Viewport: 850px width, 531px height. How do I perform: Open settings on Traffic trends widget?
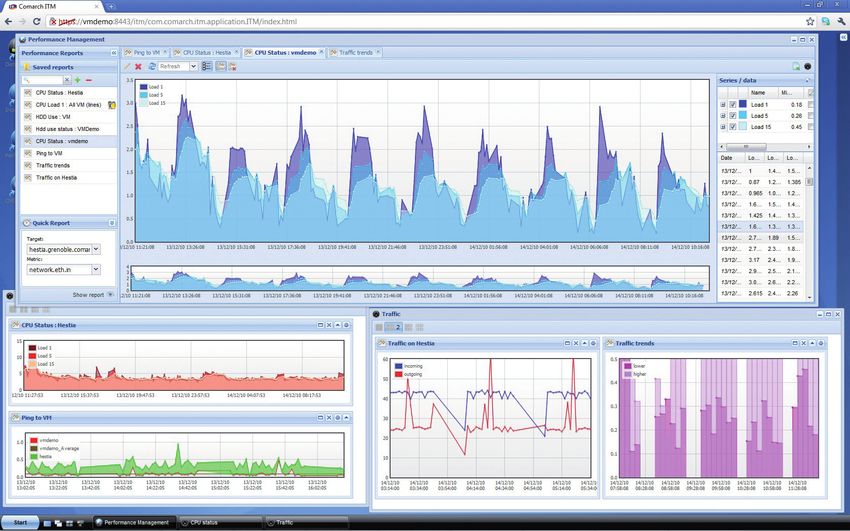point(821,343)
